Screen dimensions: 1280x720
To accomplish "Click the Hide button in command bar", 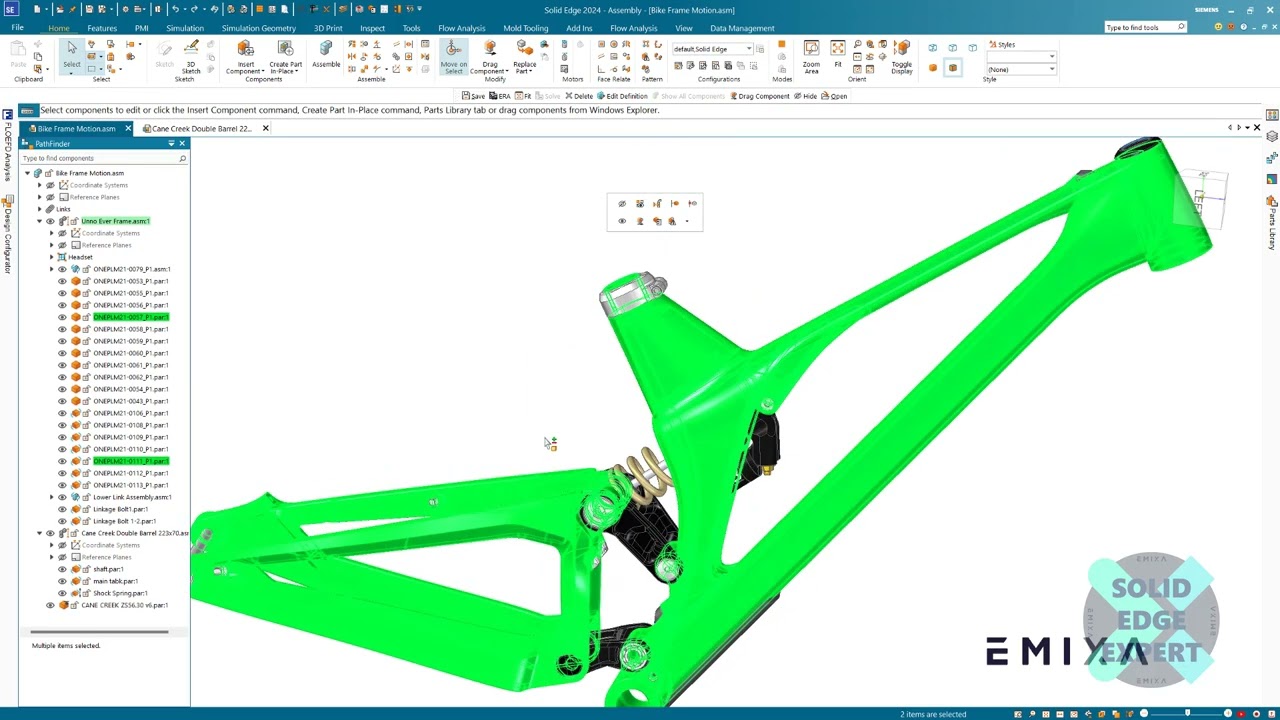I will [x=805, y=96].
